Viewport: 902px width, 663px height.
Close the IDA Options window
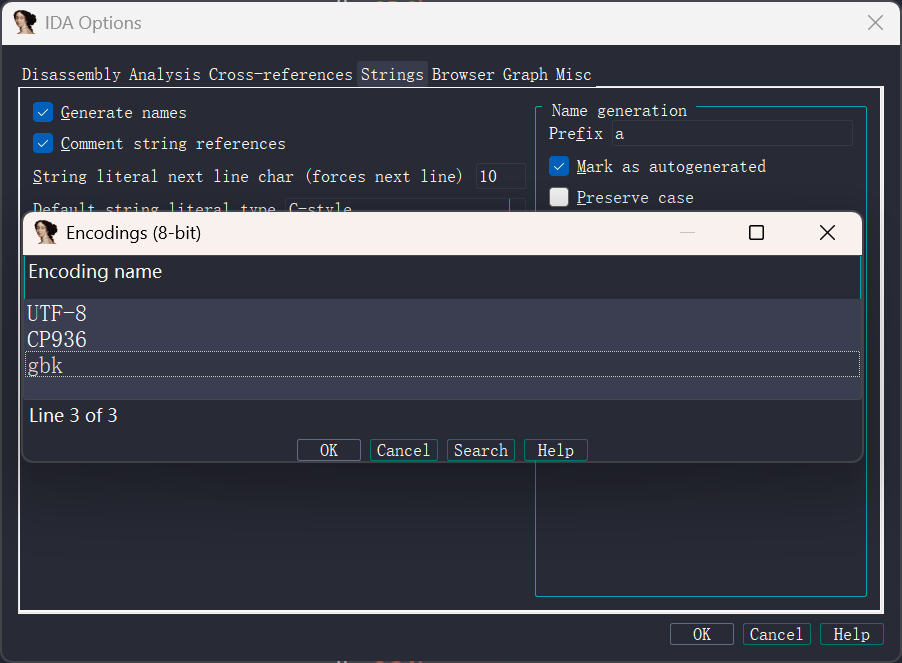[875, 22]
